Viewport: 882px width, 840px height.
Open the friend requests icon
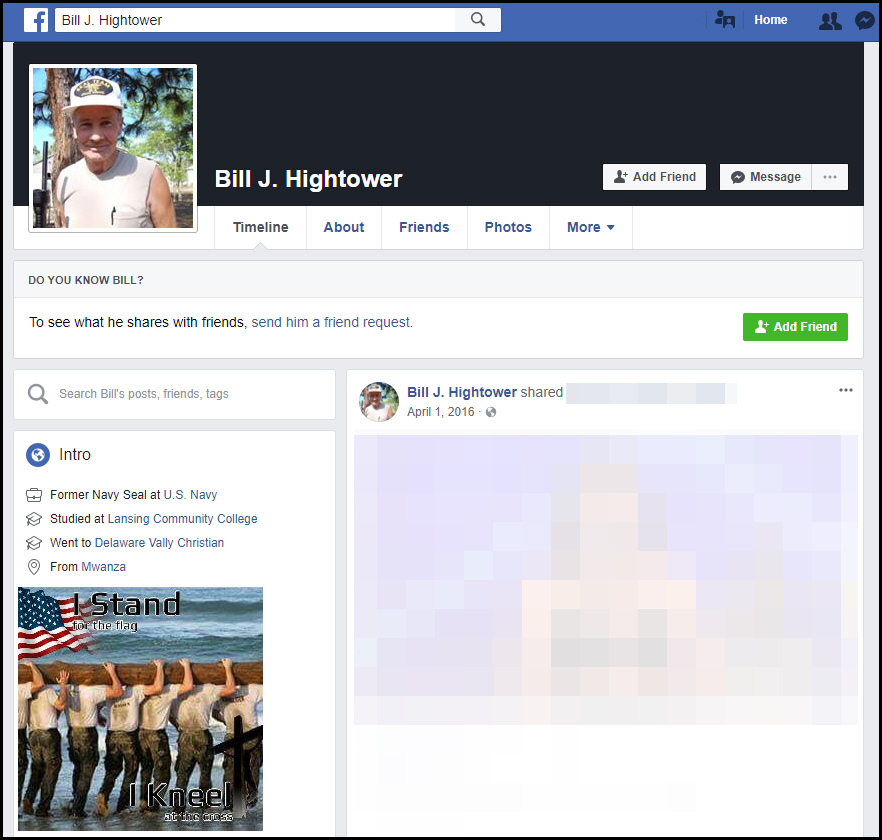(829, 20)
